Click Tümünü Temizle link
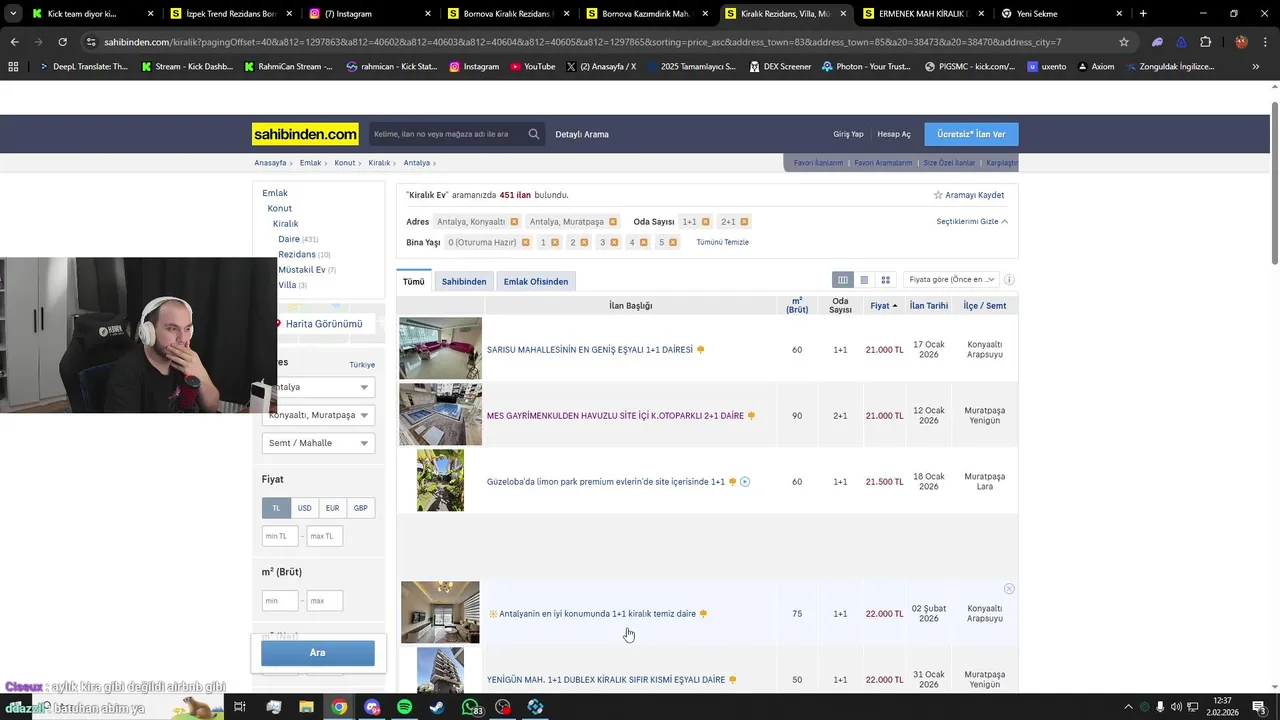The height and width of the screenshot is (720, 1280). click(722, 242)
